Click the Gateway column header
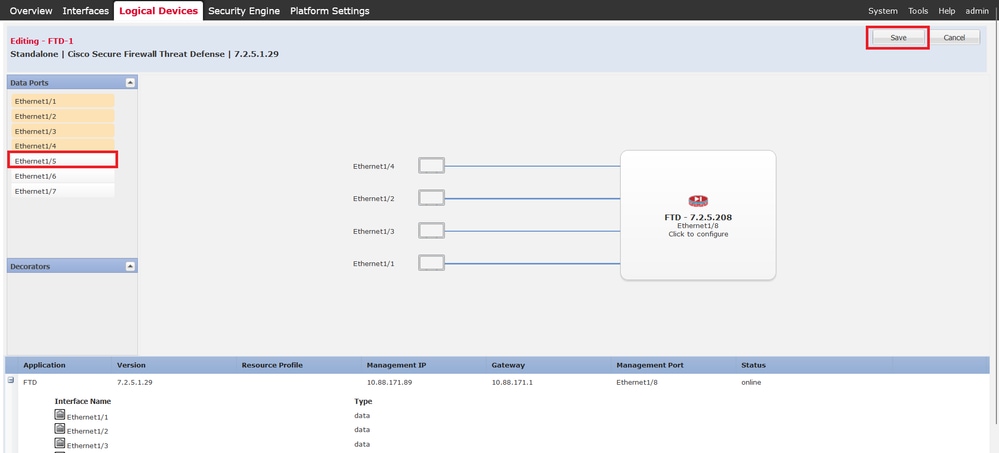Image resolution: width=999 pixels, height=453 pixels. pos(508,365)
